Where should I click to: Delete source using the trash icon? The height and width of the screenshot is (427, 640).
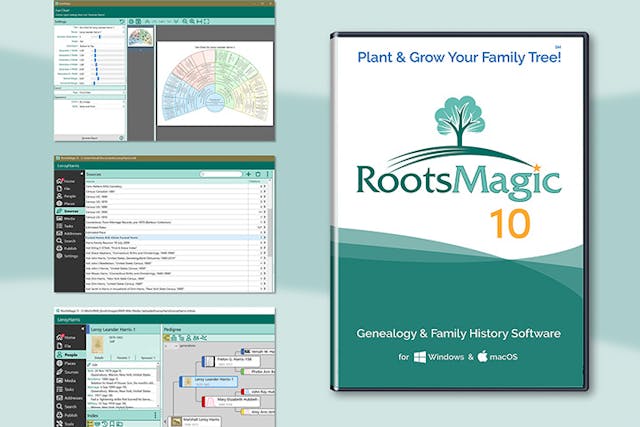pyautogui.click(x=258, y=174)
